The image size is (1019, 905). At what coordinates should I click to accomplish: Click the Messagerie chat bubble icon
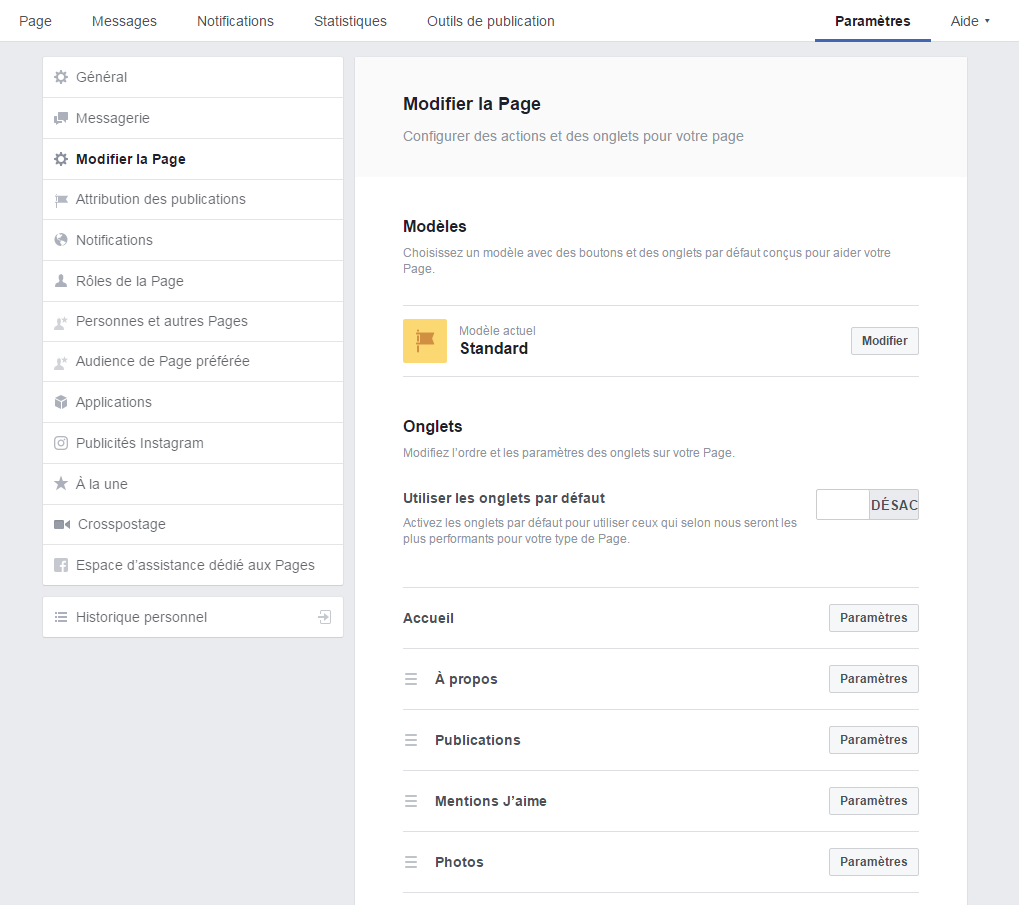61,118
